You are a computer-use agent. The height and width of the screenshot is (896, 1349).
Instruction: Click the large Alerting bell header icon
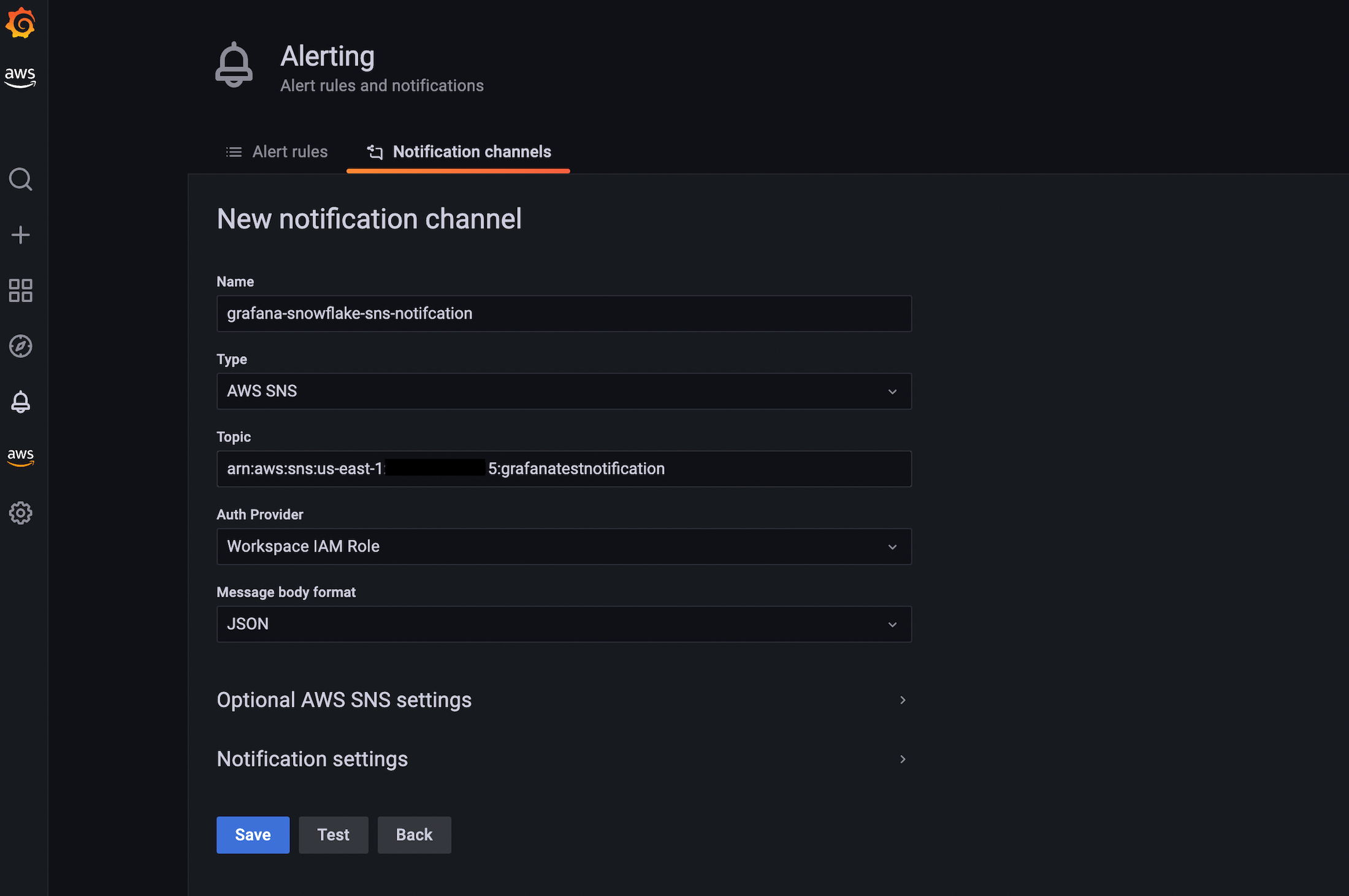pos(234,65)
